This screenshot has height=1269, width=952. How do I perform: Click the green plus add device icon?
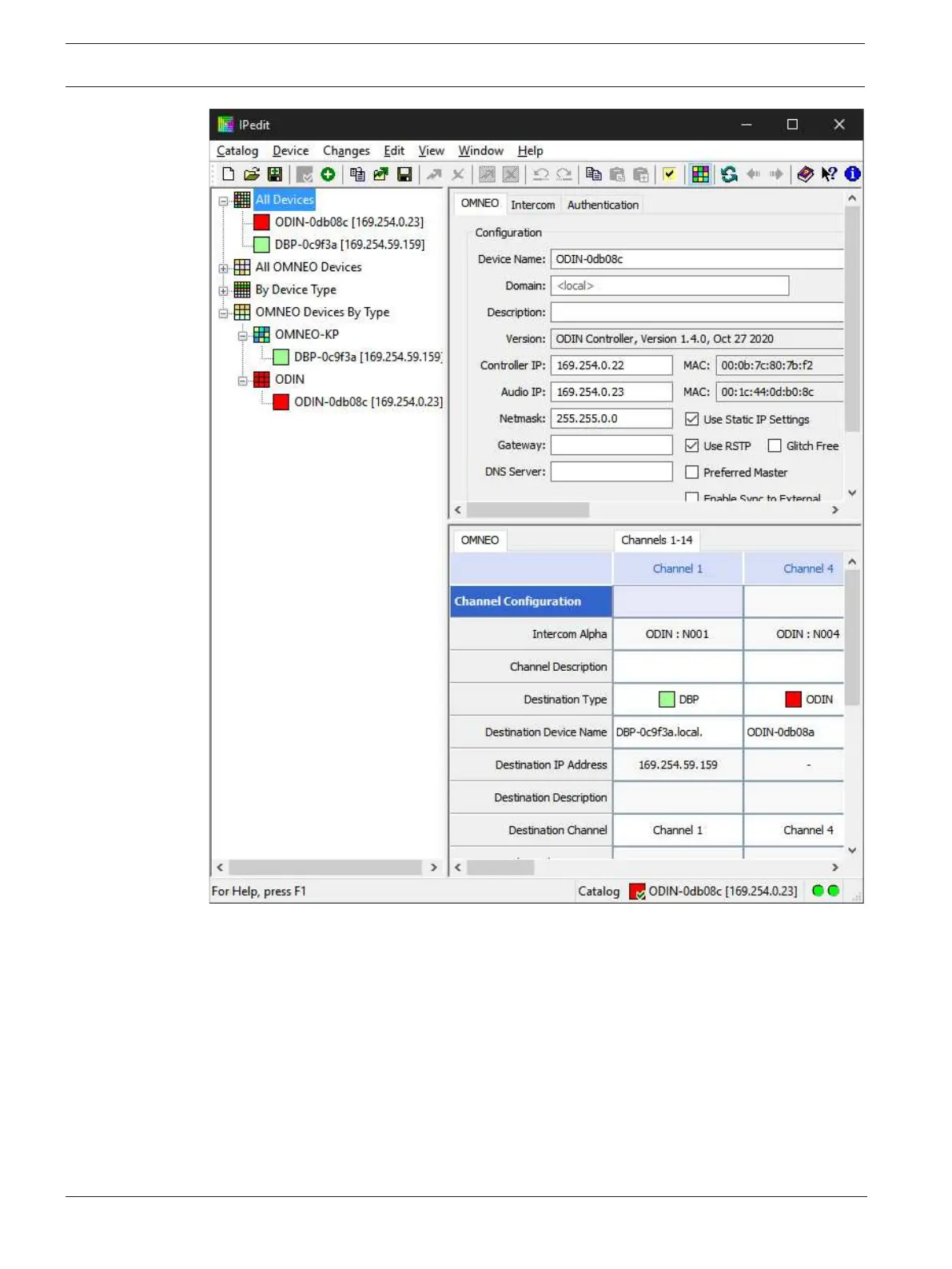tap(328, 174)
